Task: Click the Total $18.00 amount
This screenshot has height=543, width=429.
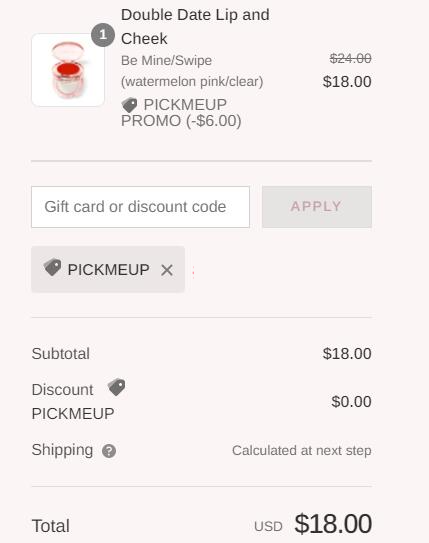Action: coord(333,524)
